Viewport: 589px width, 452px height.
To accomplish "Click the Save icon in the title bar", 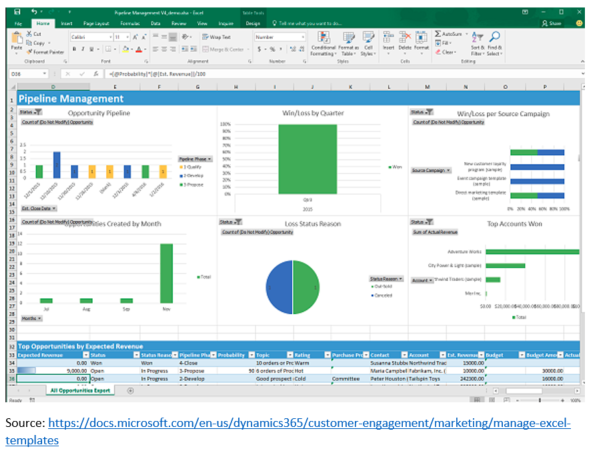I will coord(17,12).
